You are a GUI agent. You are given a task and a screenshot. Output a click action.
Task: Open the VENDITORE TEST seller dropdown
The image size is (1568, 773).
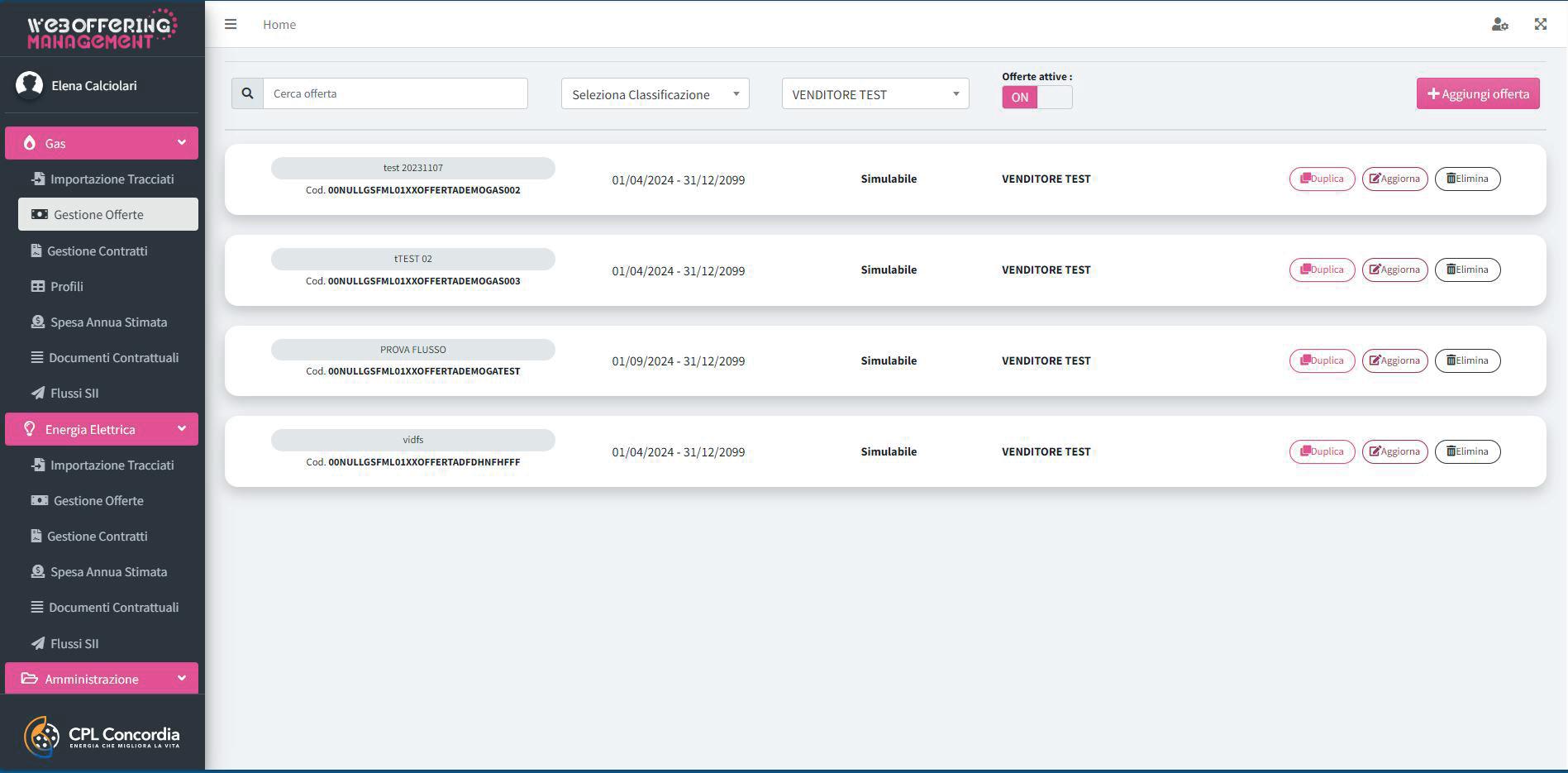(x=875, y=93)
